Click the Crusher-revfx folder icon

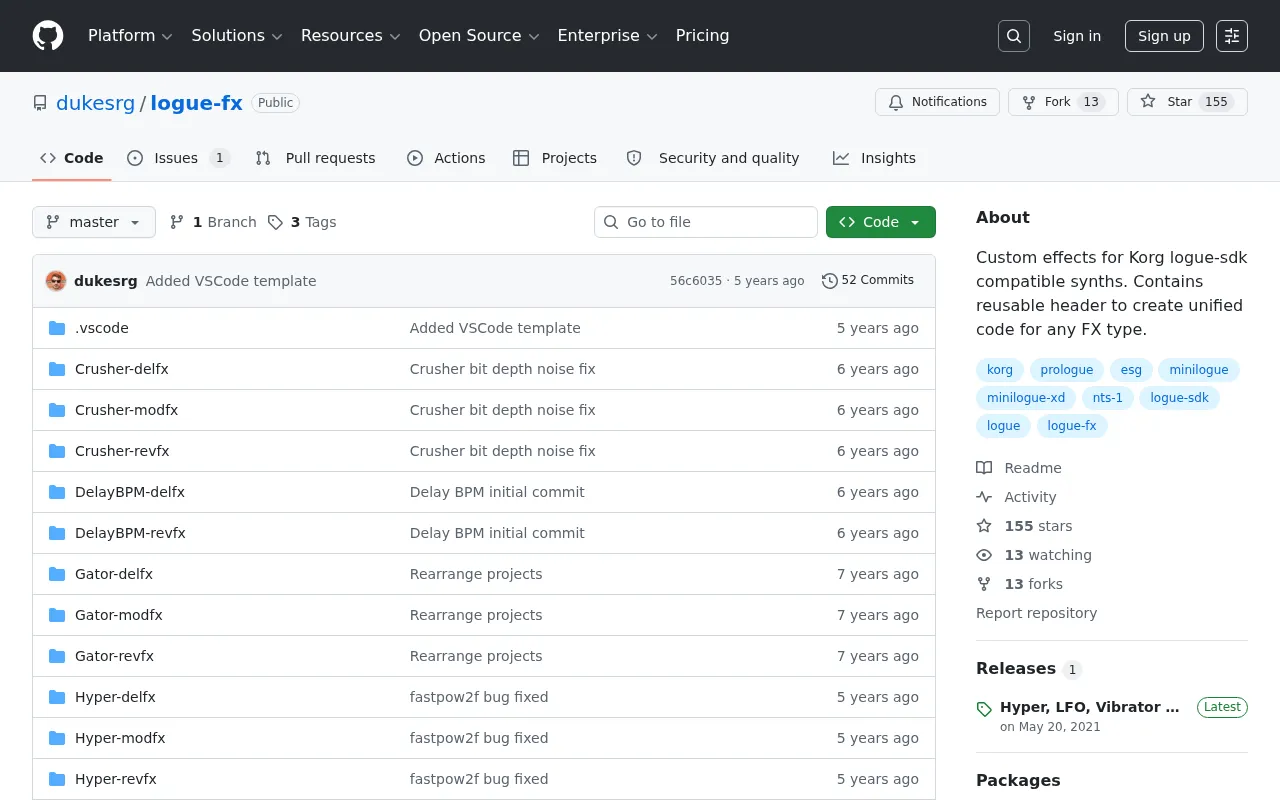click(x=57, y=451)
